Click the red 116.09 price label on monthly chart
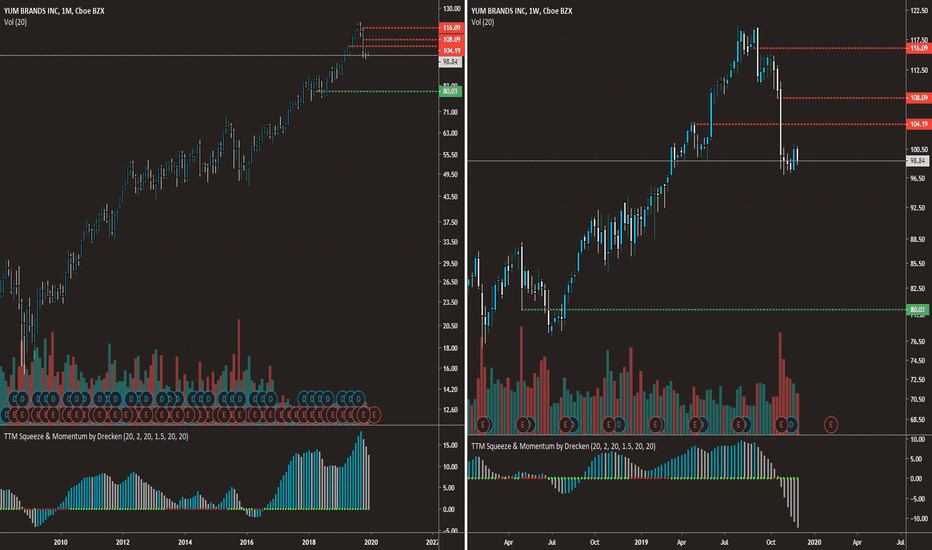 pyautogui.click(x=451, y=28)
